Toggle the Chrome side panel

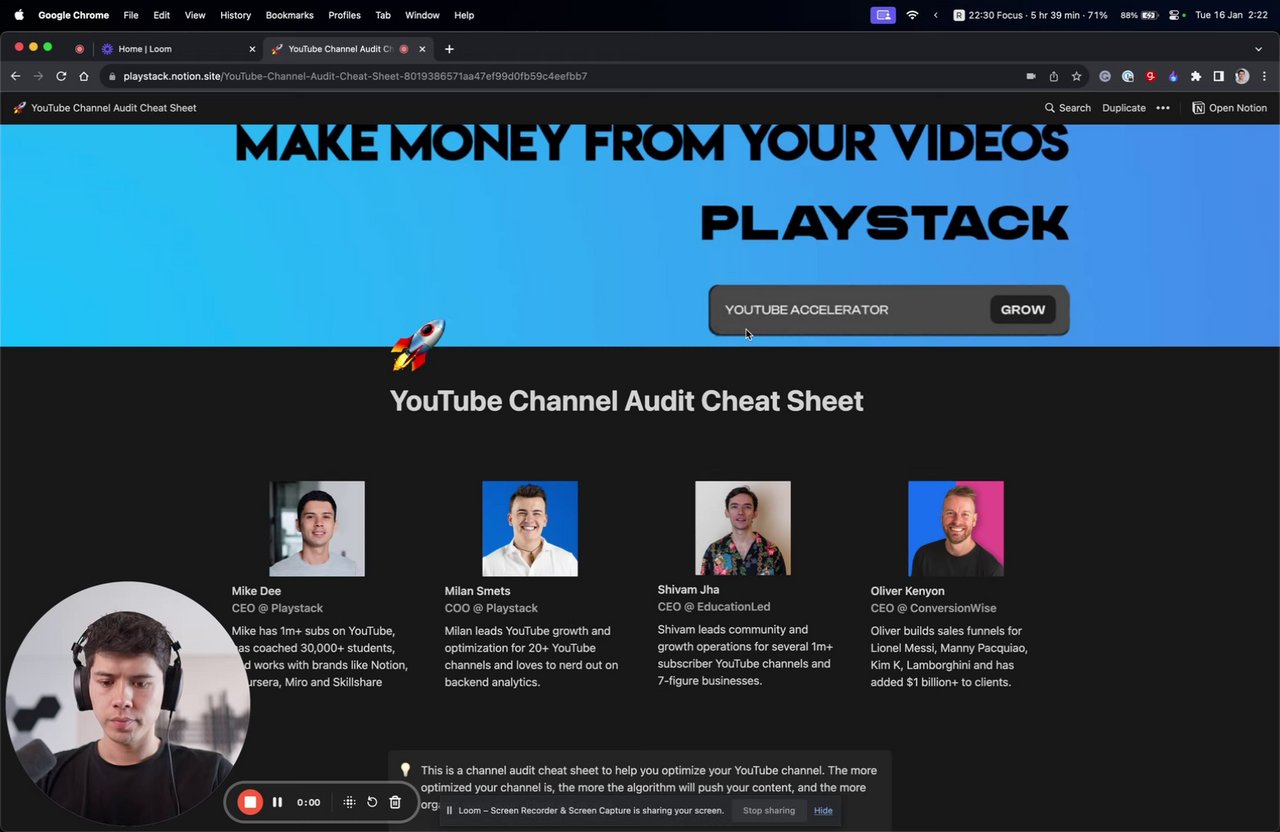coord(1219,76)
